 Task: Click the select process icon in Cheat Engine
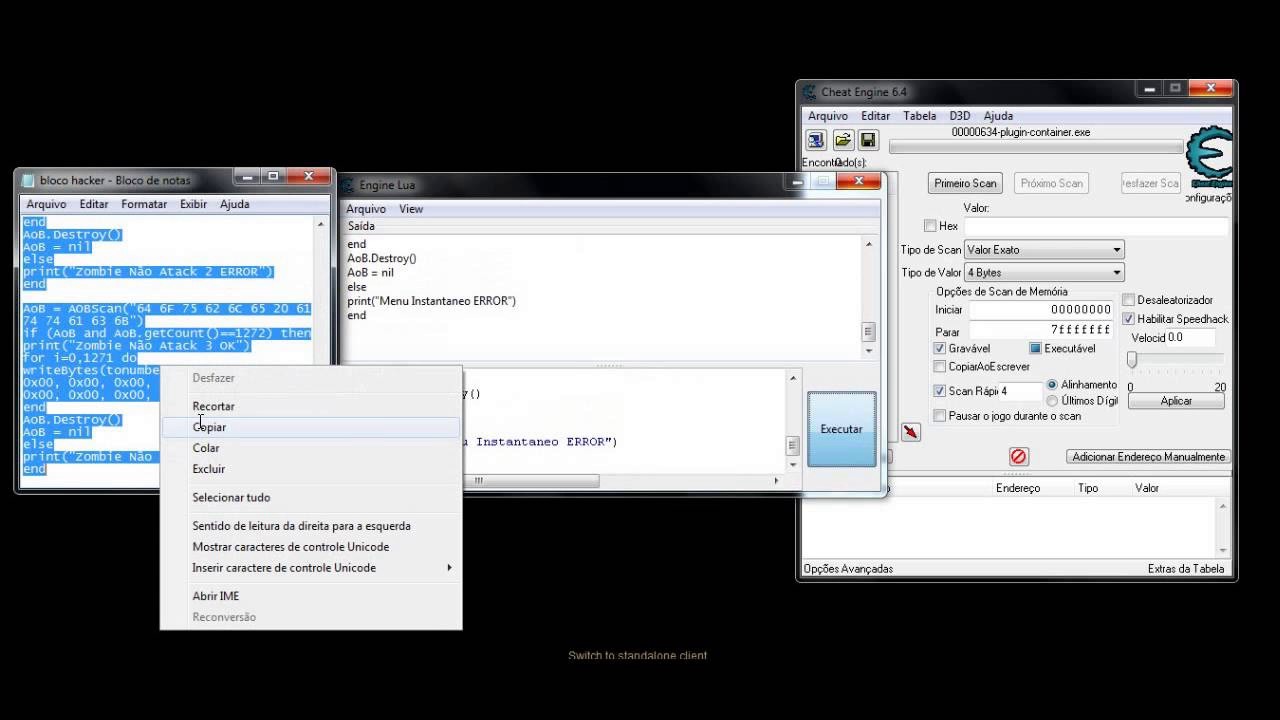click(816, 140)
